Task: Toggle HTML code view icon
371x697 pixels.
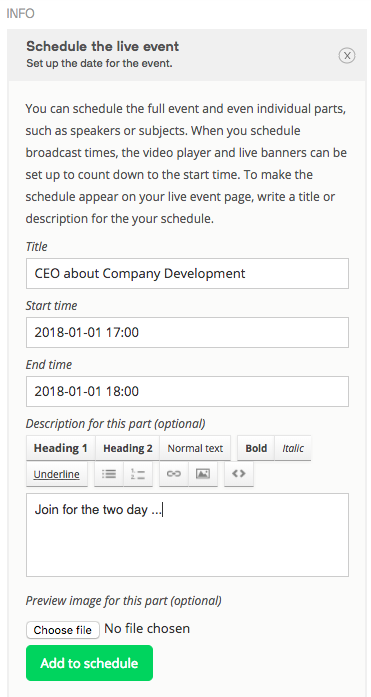Action: point(239,474)
